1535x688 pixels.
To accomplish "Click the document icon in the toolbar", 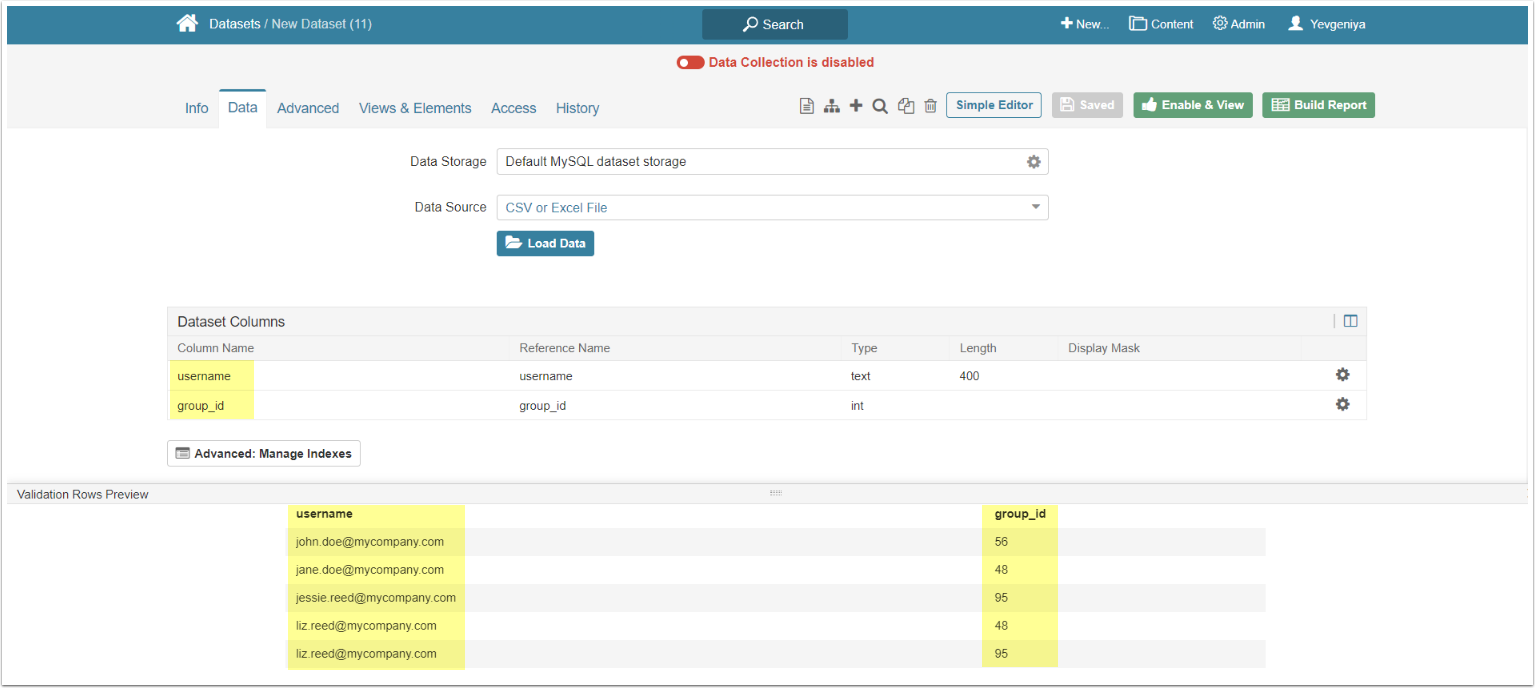I will click(806, 106).
